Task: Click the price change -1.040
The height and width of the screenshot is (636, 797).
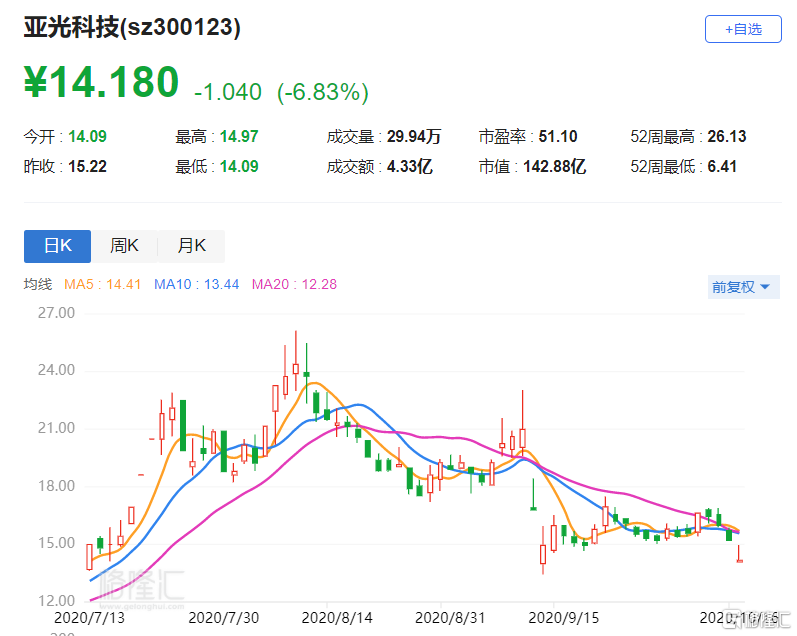Action: coord(228,92)
